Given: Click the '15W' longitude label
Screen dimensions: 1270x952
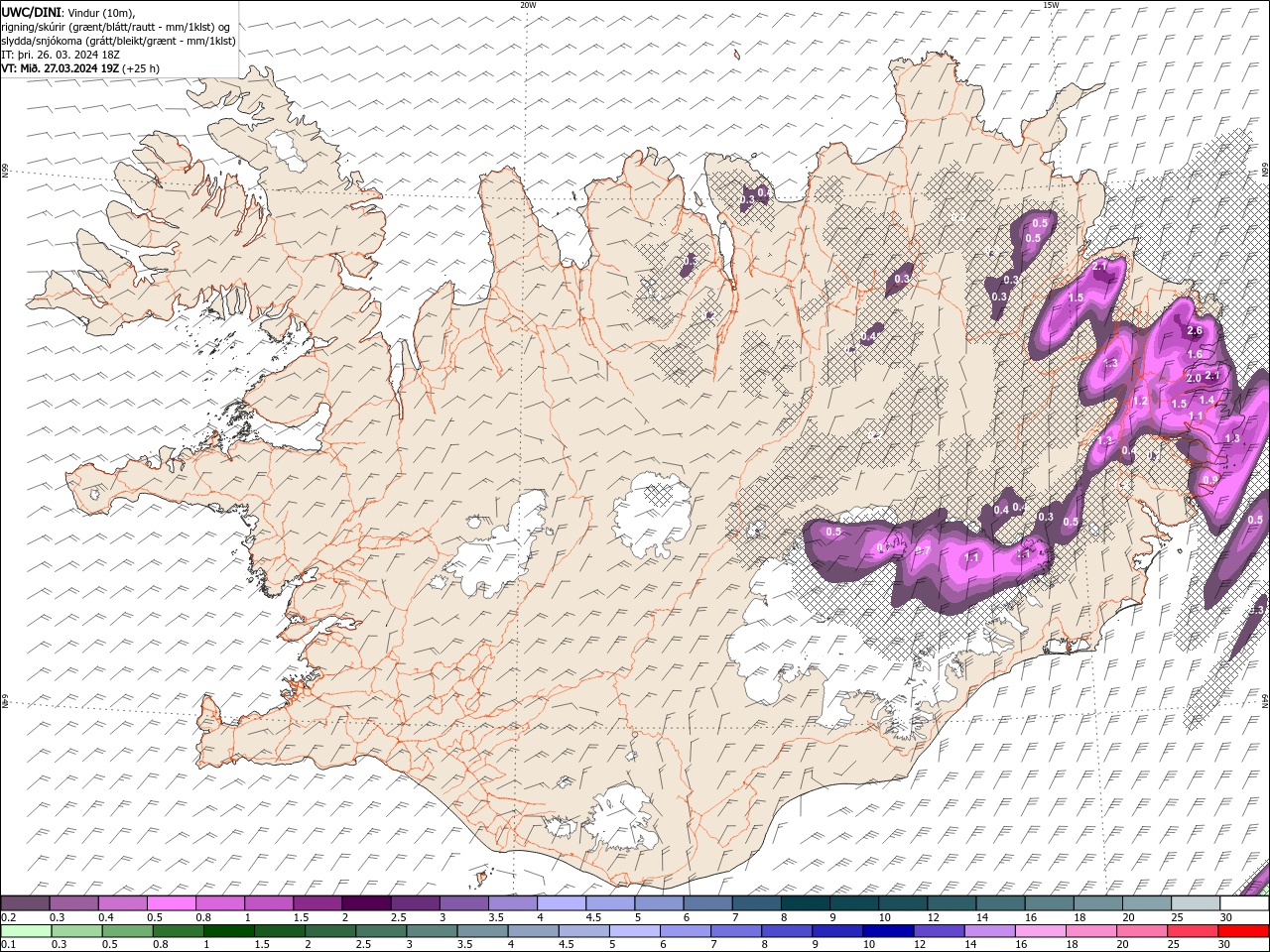Looking at the screenshot, I should coord(1051,5).
